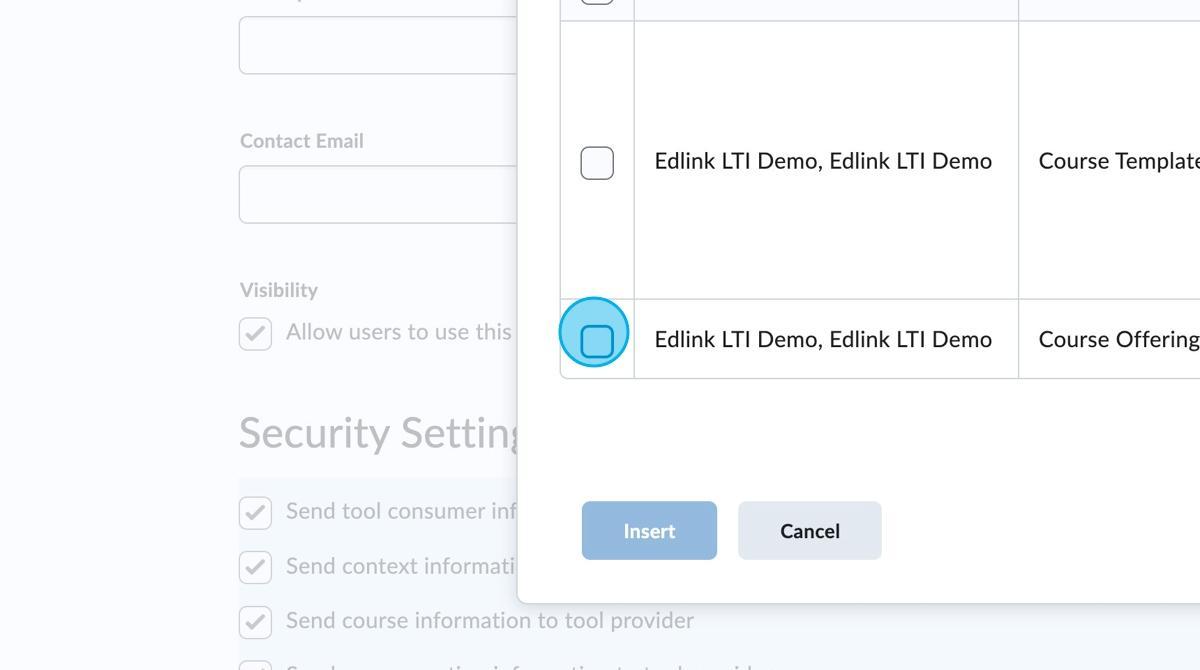The image size is (1200, 670).
Task: Click the Edlink LTI Demo label in the Course Template row
Action: tap(822, 161)
